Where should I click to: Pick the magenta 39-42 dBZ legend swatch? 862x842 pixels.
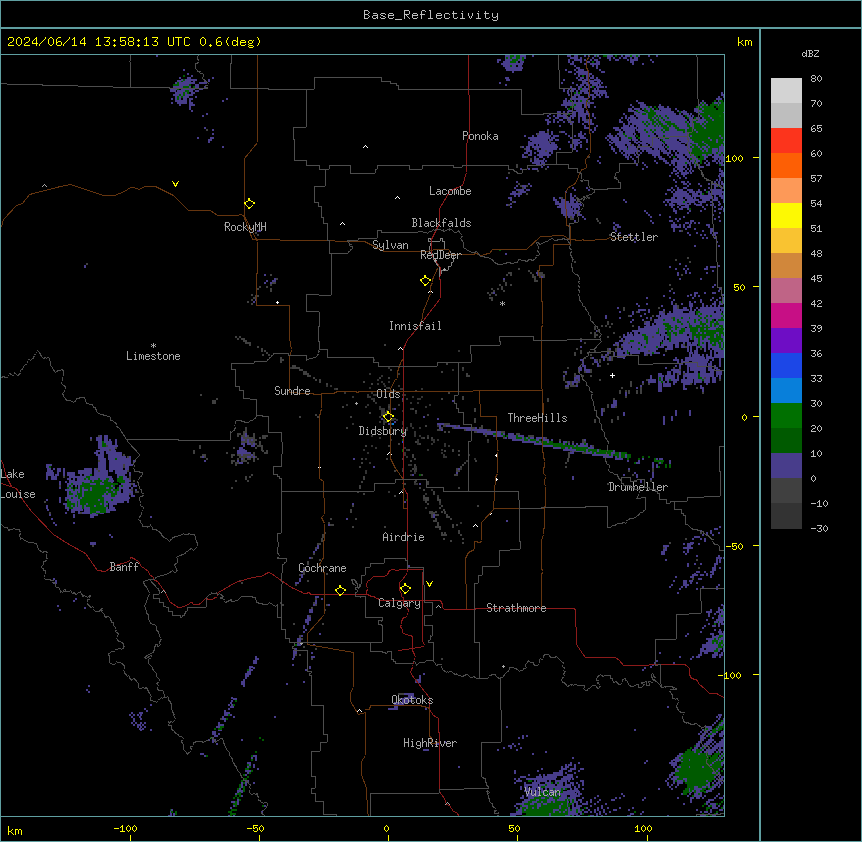tap(786, 315)
